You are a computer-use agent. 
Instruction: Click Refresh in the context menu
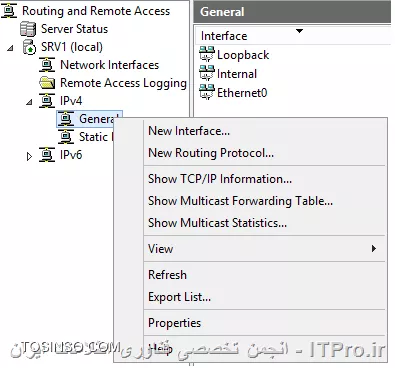[x=265, y=275]
